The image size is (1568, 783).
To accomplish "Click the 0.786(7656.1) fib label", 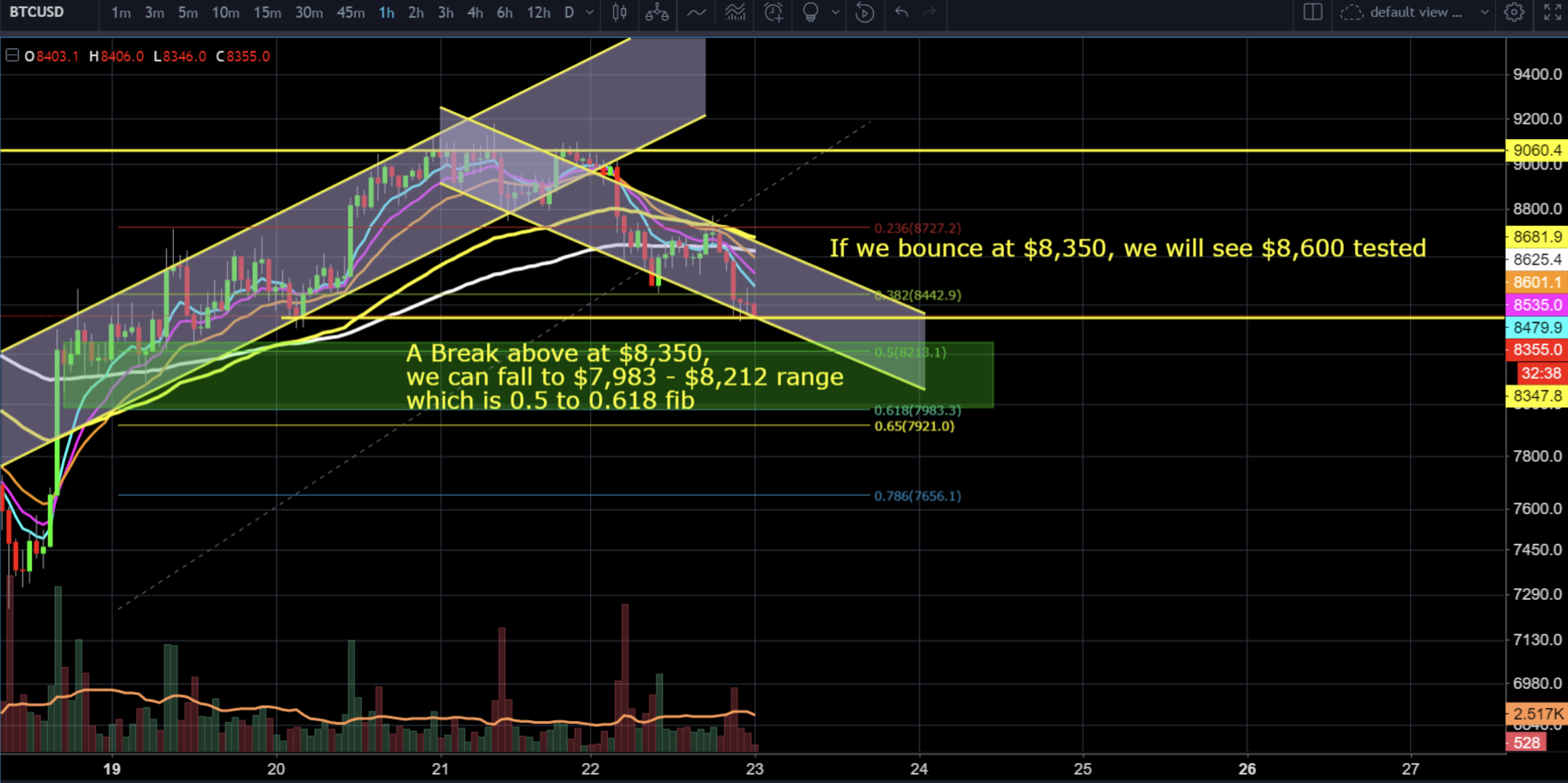I will (918, 496).
